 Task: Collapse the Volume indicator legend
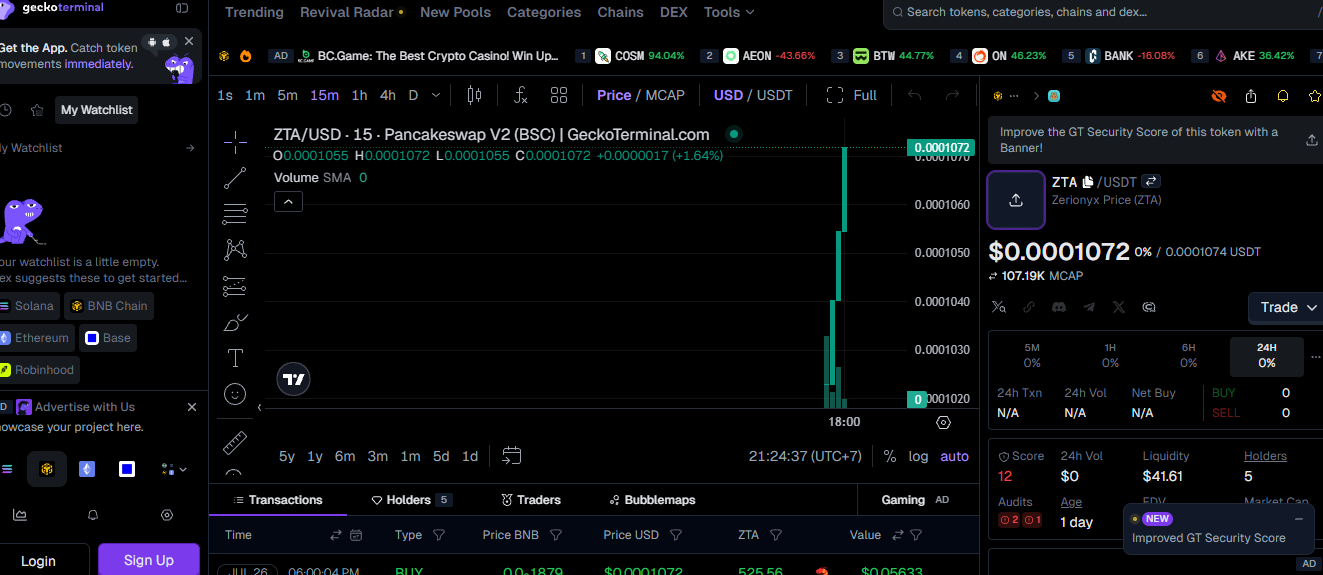pos(287,201)
